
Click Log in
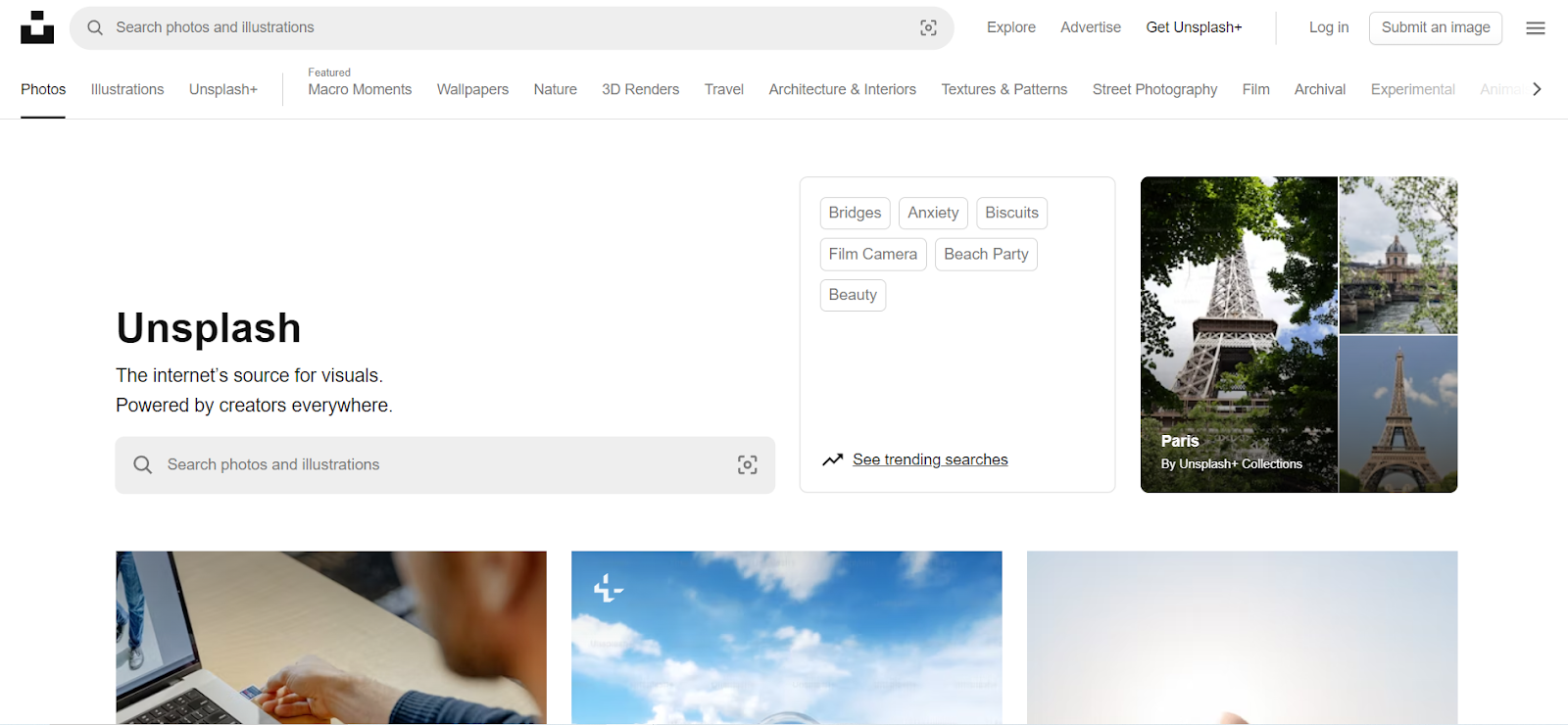pyautogui.click(x=1329, y=27)
